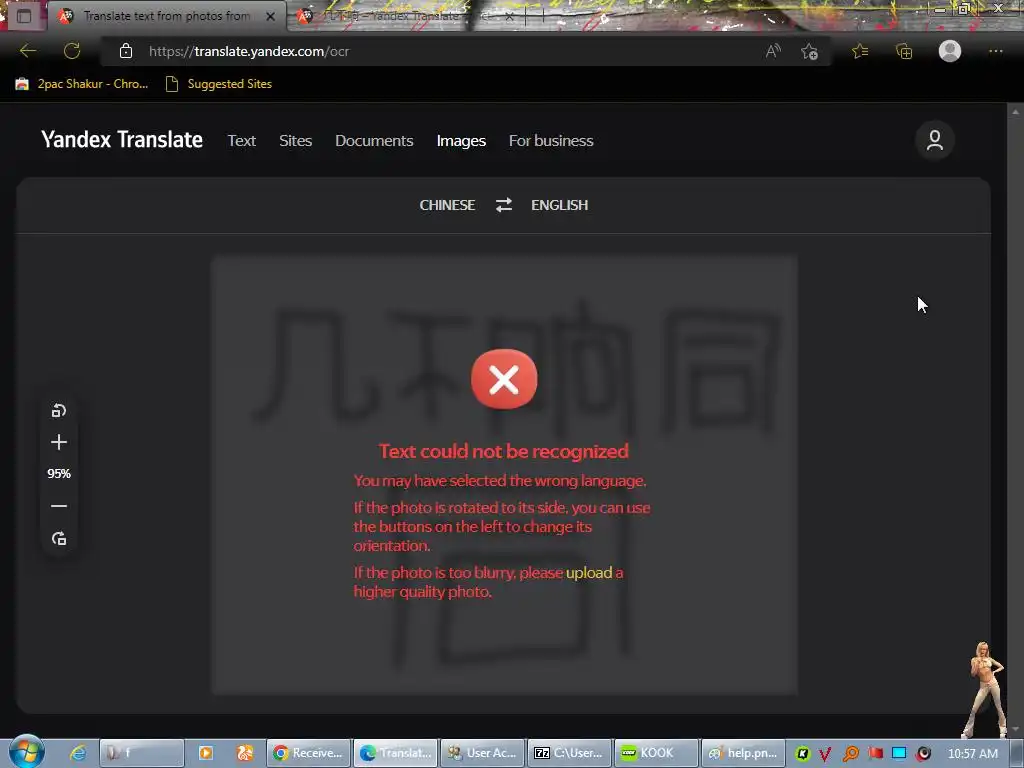1024x768 pixels.
Task: Open browser Collections
Action: point(904,51)
